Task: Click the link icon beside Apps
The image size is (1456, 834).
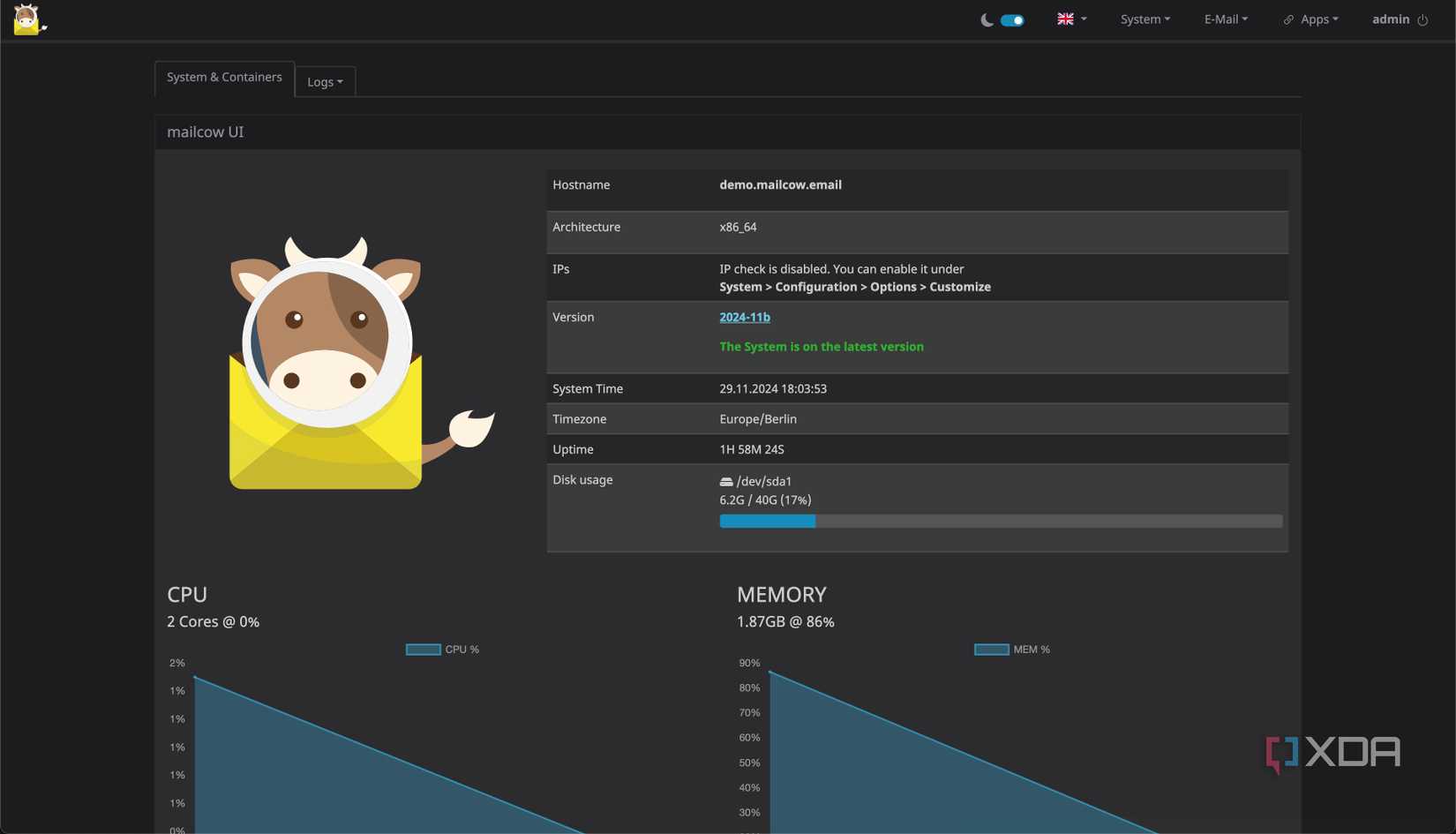Action: click(x=1288, y=19)
